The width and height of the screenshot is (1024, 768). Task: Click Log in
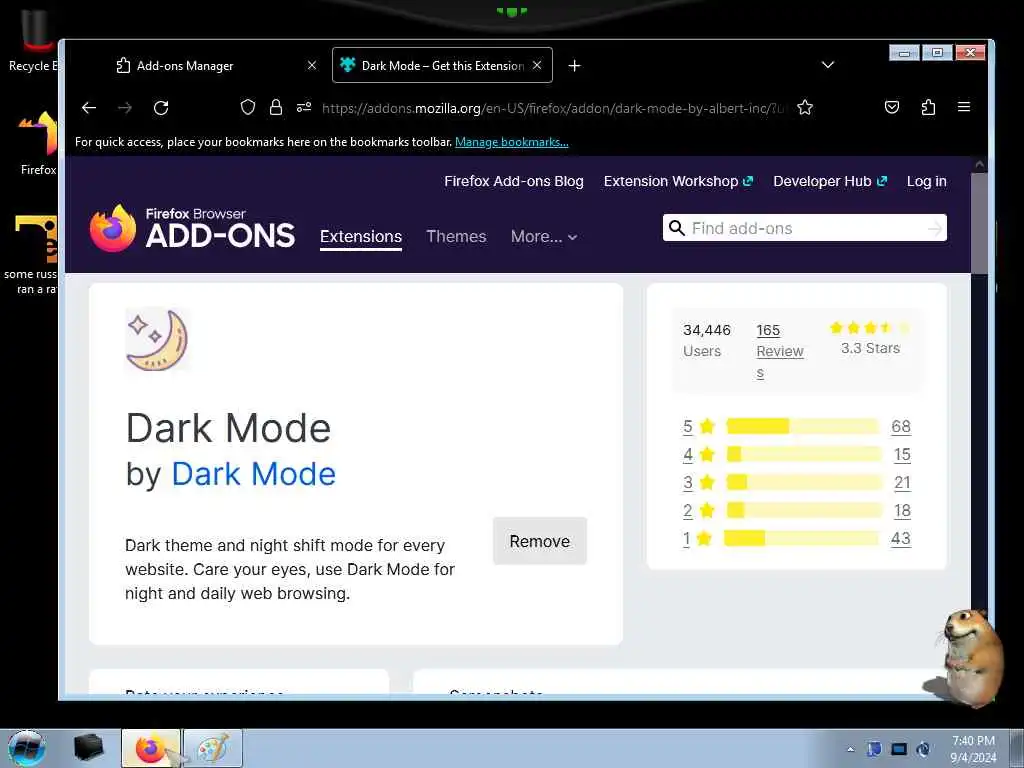pos(926,182)
